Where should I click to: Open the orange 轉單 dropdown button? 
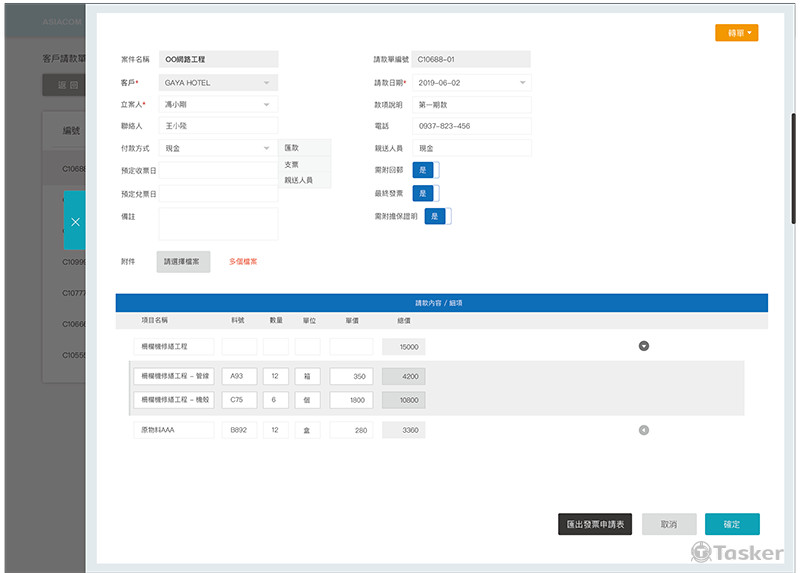tap(736, 33)
